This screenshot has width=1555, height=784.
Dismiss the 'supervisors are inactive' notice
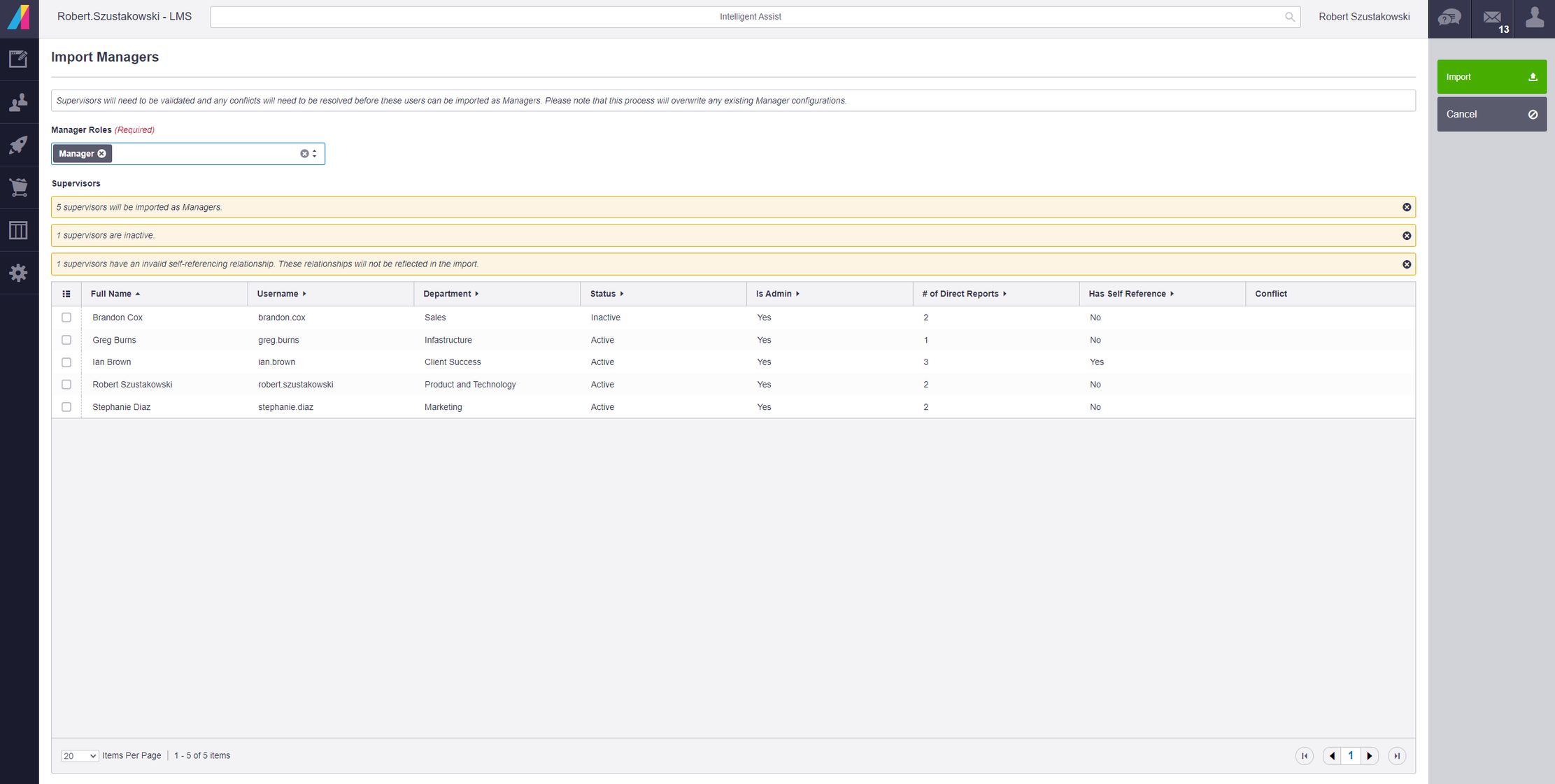tap(1407, 236)
